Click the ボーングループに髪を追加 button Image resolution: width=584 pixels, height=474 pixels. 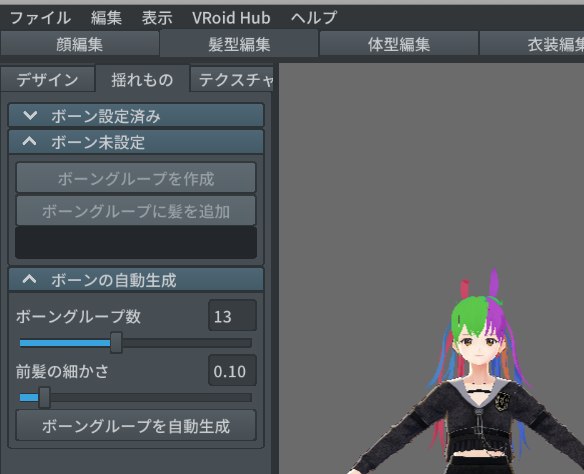click(x=136, y=210)
